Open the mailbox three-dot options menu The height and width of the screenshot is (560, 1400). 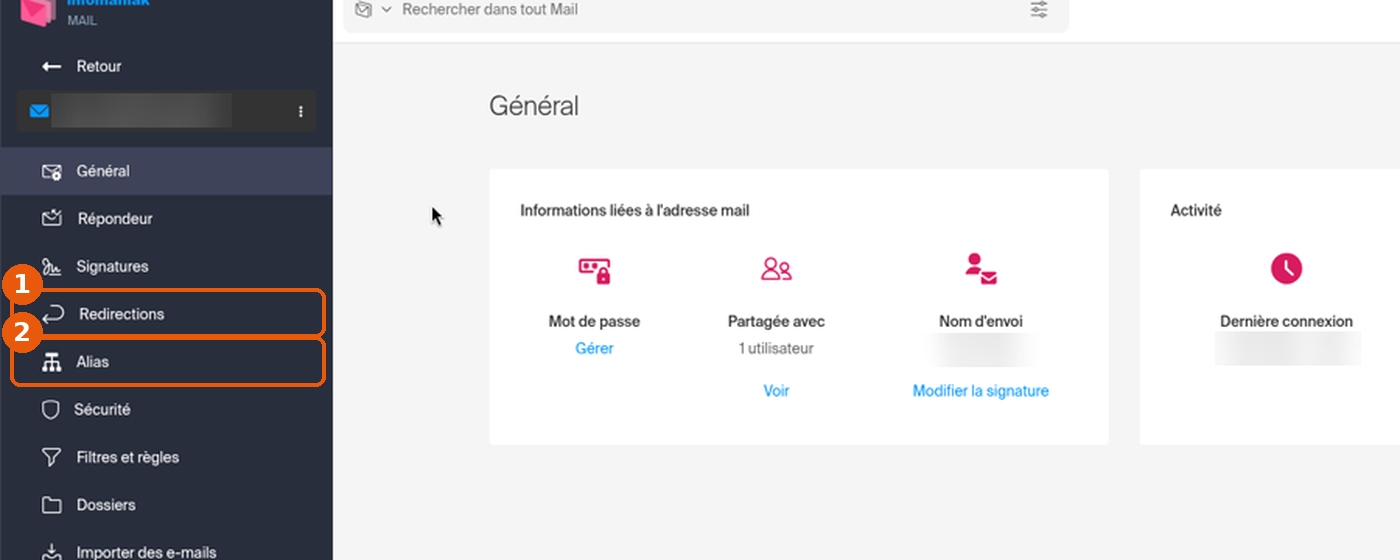click(300, 112)
